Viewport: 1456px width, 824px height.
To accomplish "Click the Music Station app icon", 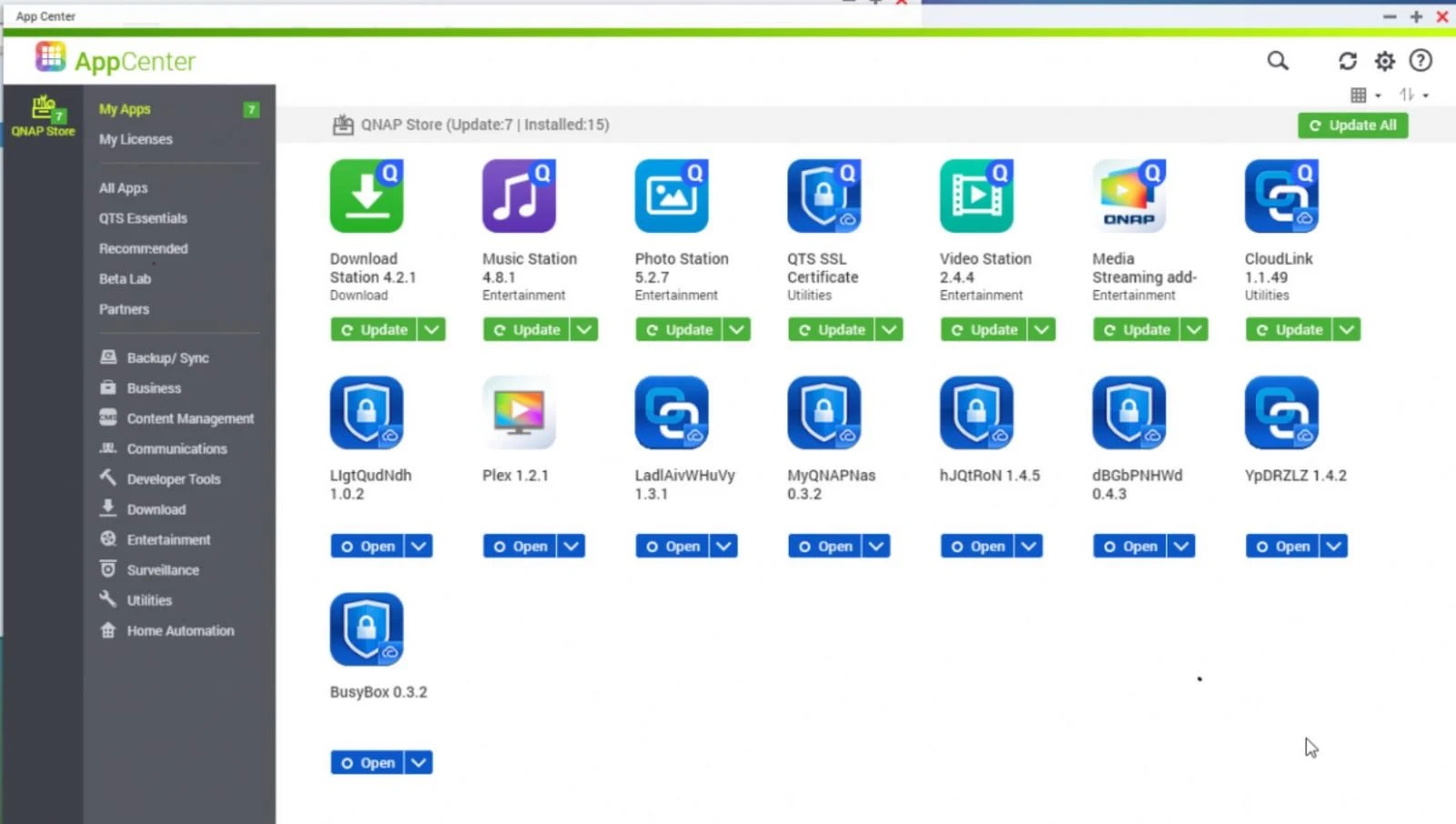I will [519, 196].
